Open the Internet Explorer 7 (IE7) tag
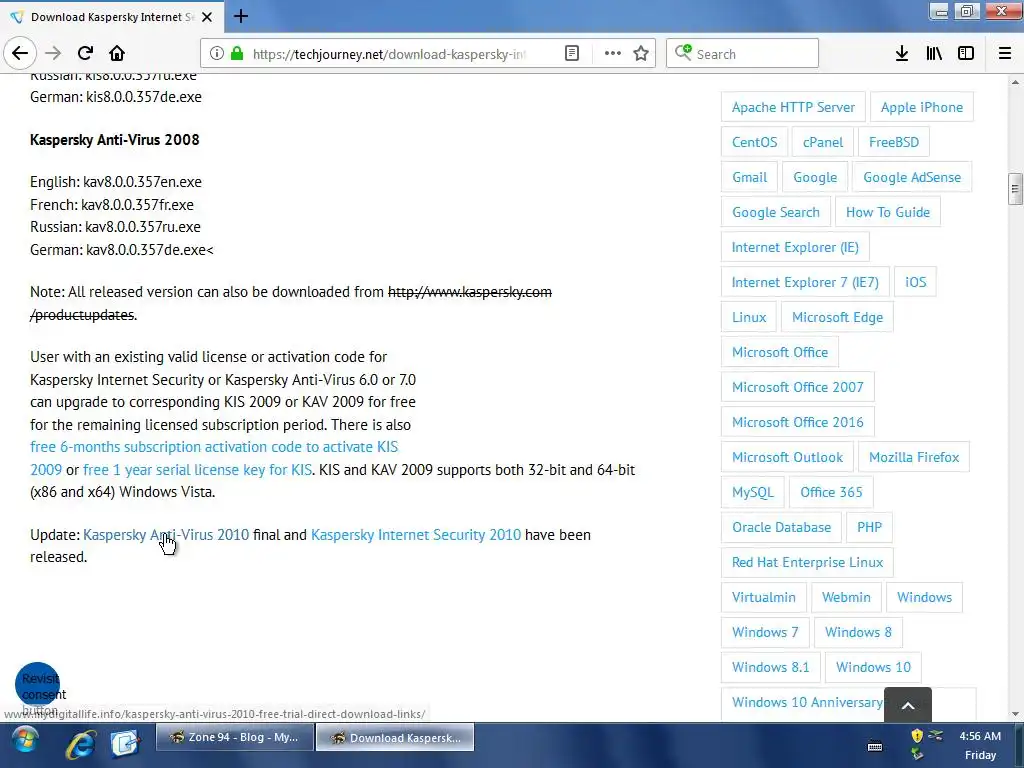Screen dimensions: 1024x768 click(x=805, y=282)
